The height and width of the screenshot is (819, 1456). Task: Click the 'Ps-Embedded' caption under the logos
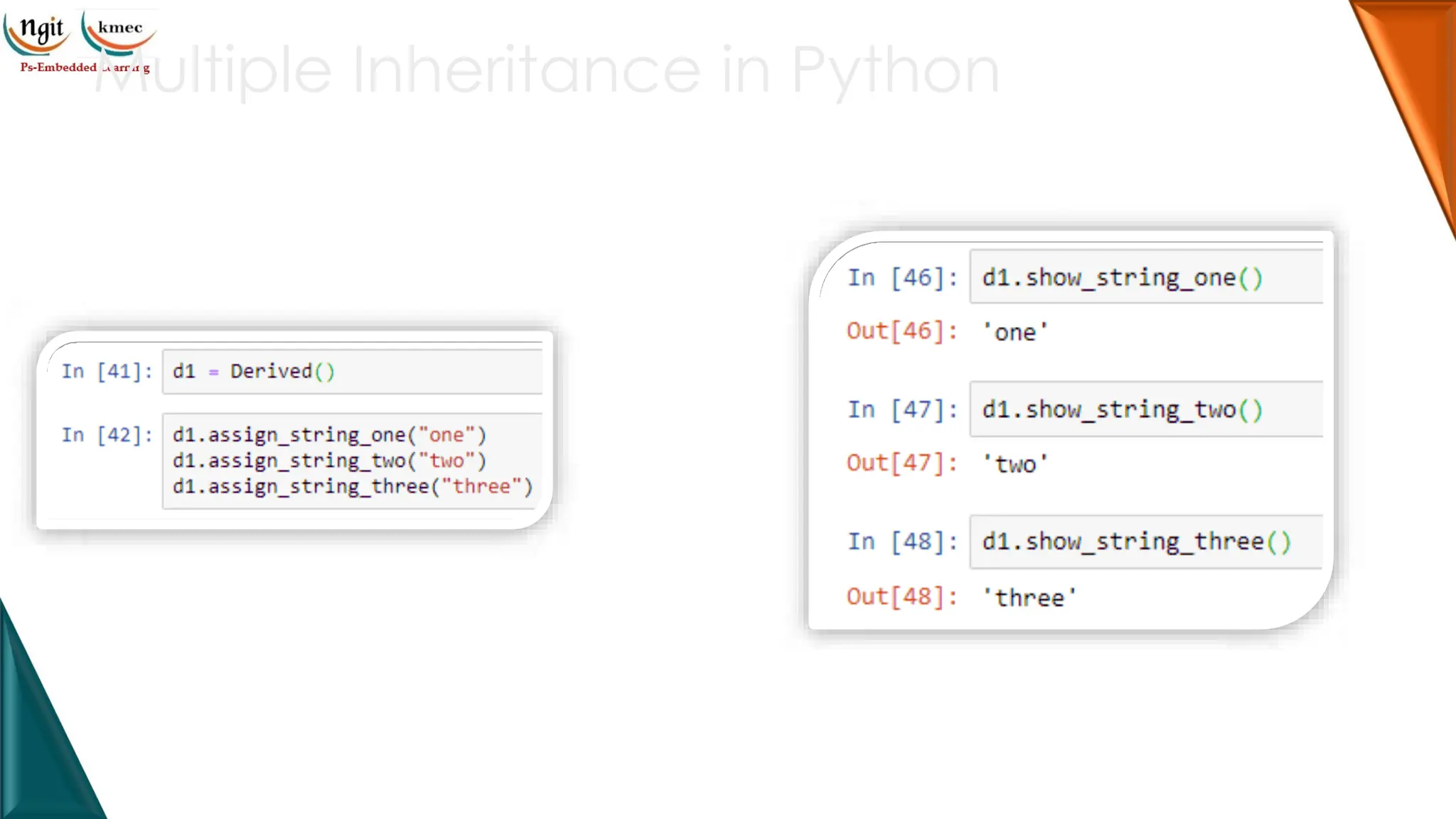58,68
